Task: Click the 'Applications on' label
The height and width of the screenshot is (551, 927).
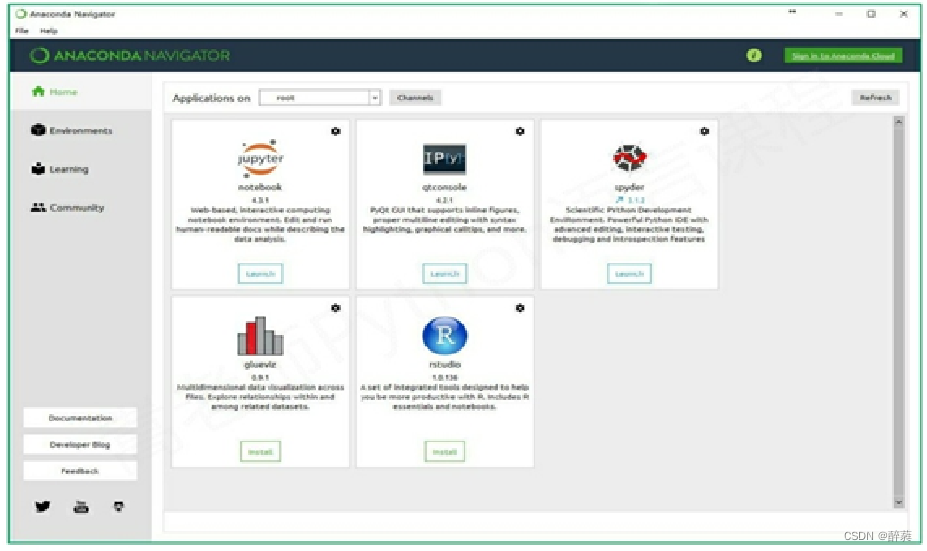Action: click(x=211, y=98)
